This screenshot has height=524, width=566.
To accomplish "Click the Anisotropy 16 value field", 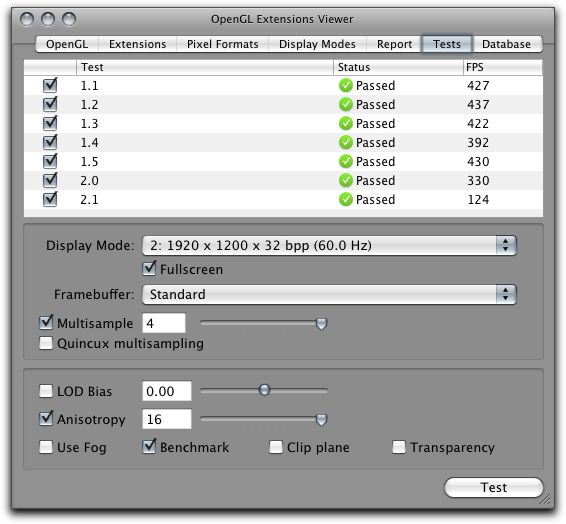I will 167,419.
